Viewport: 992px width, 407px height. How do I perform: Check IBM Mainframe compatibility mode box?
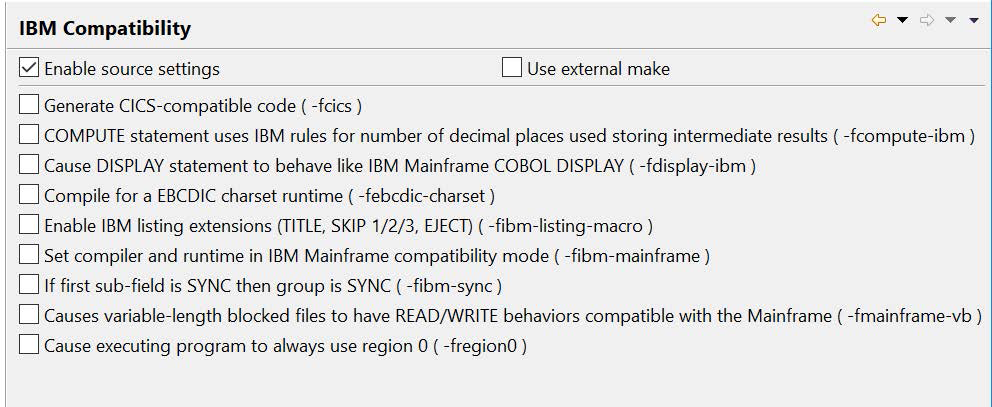[29, 255]
